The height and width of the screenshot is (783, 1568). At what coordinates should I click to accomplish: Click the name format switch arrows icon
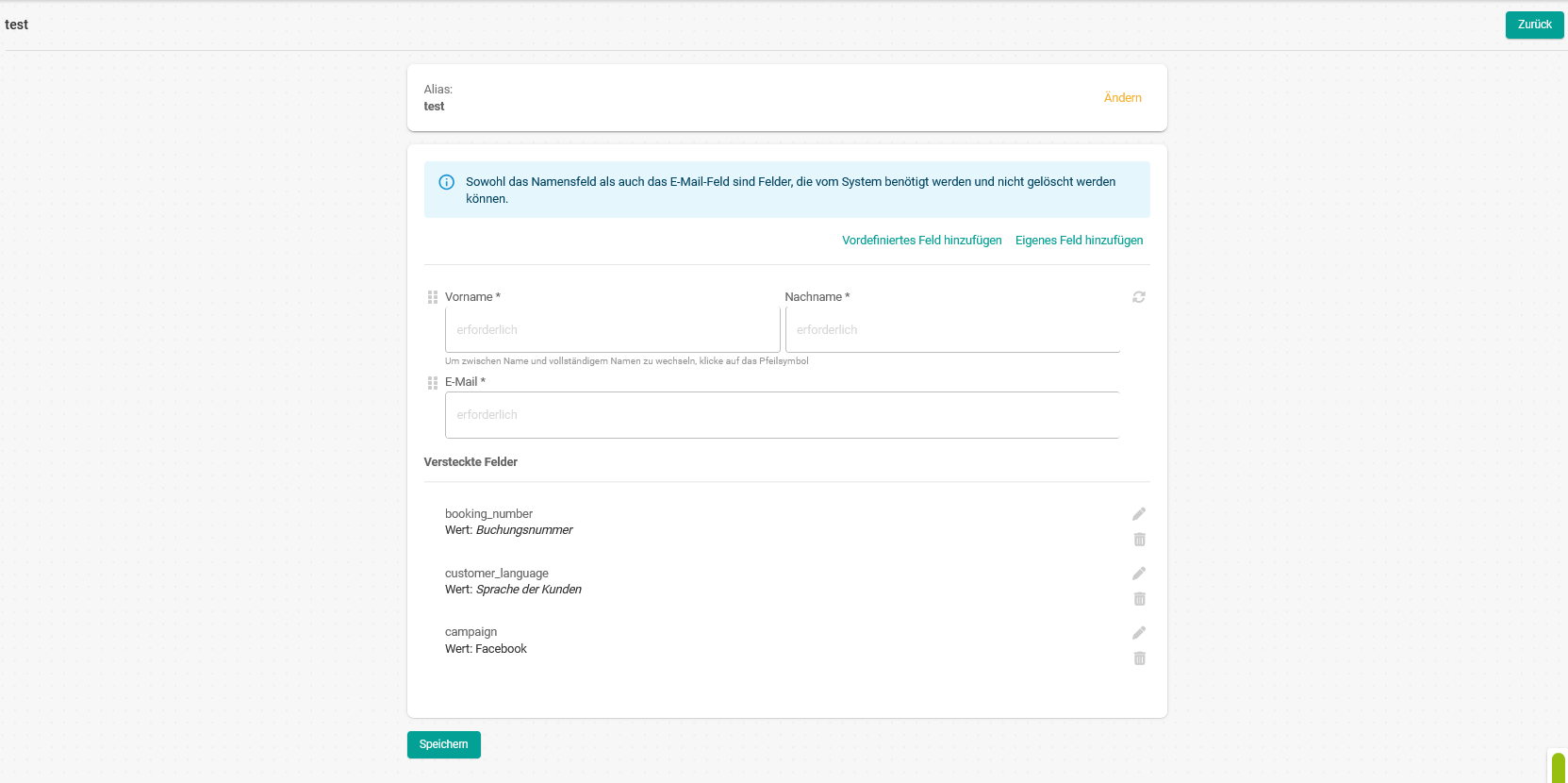coord(1139,297)
